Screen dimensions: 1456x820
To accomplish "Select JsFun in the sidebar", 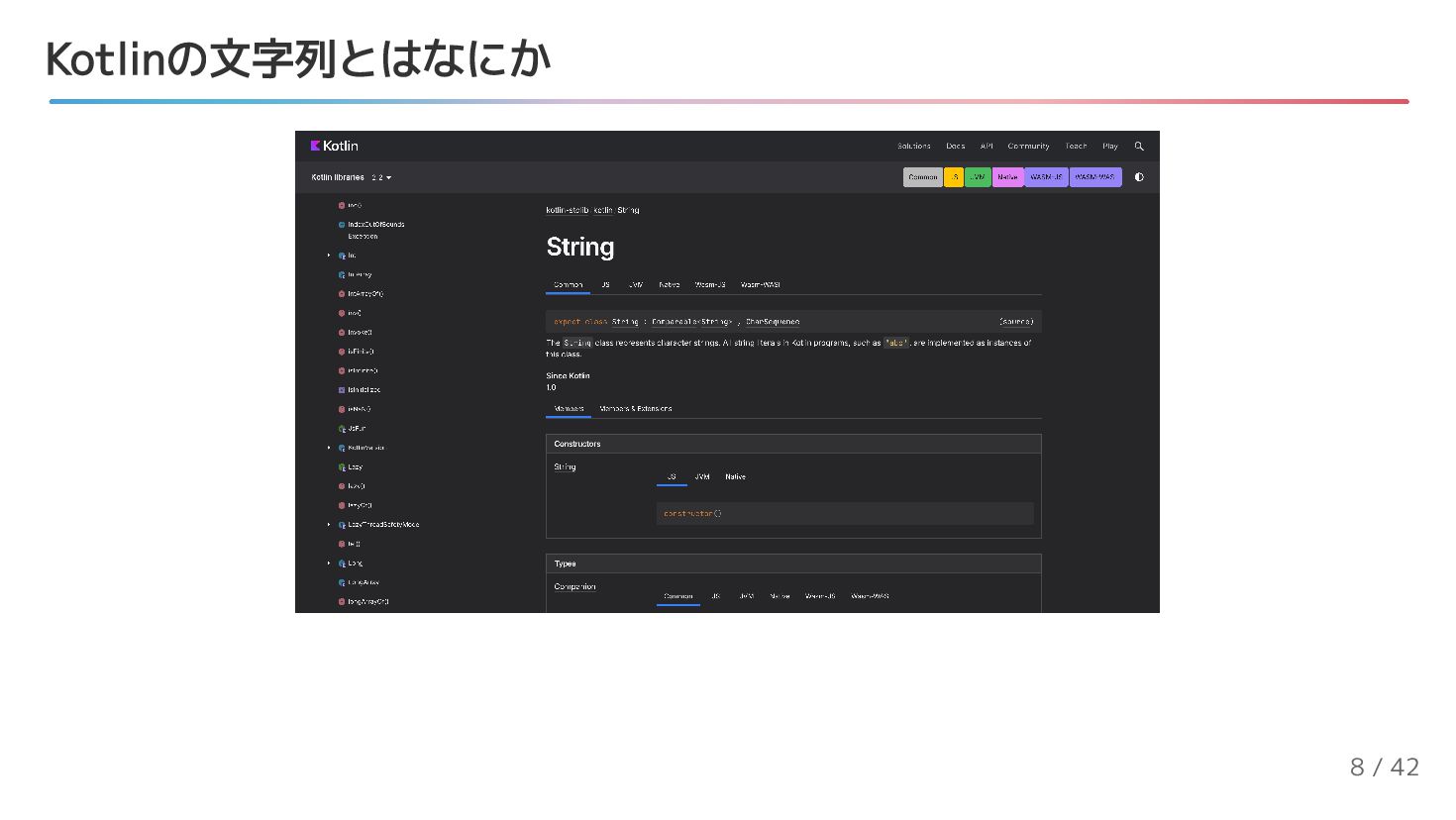I will [357, 429].
